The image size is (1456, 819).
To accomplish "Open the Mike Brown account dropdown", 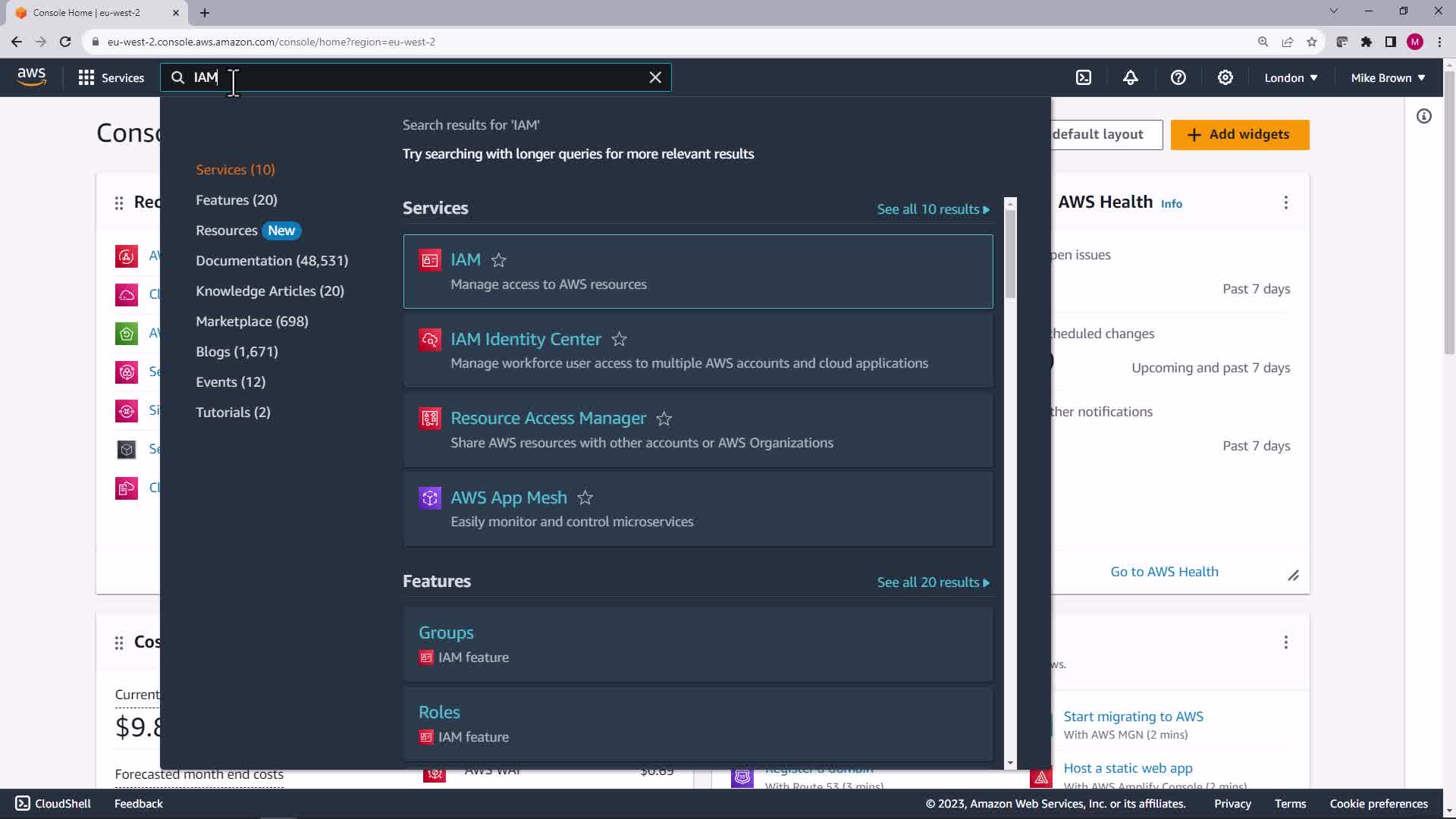I will tap(1388, 77).
